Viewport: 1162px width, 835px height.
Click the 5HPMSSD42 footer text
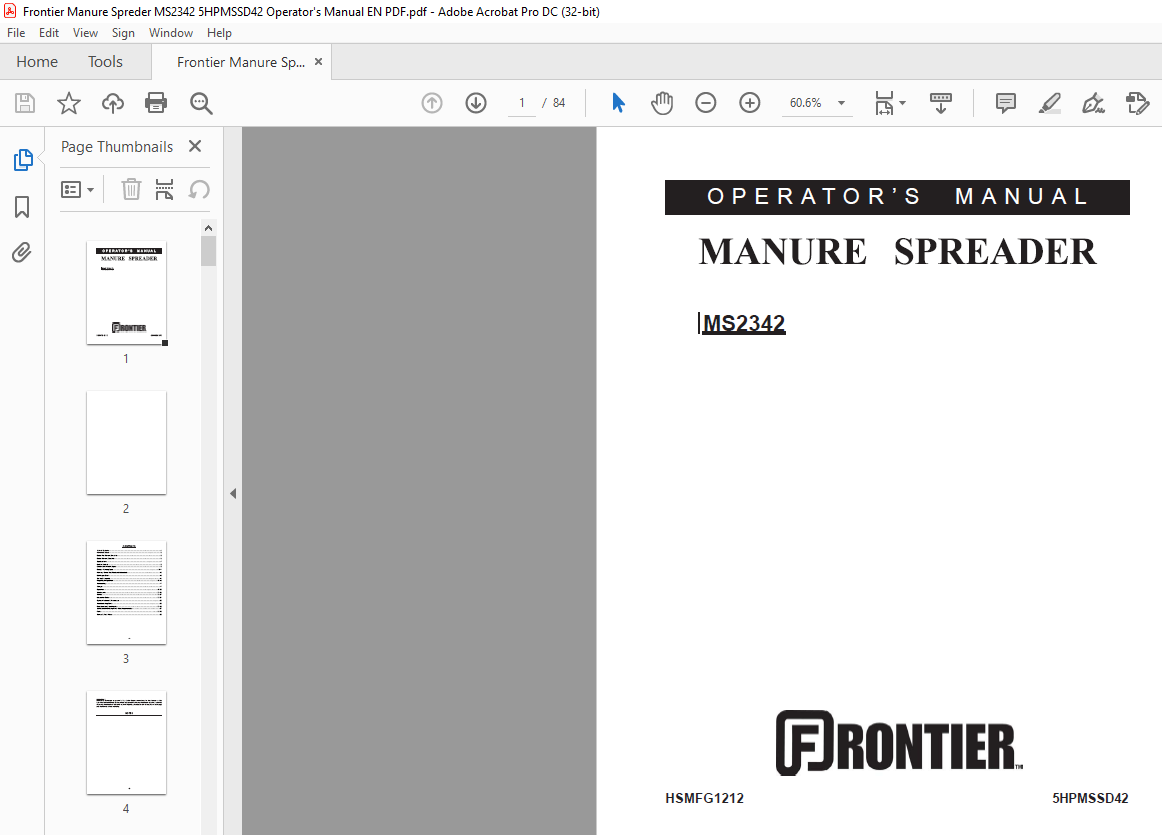point(1090,798)
